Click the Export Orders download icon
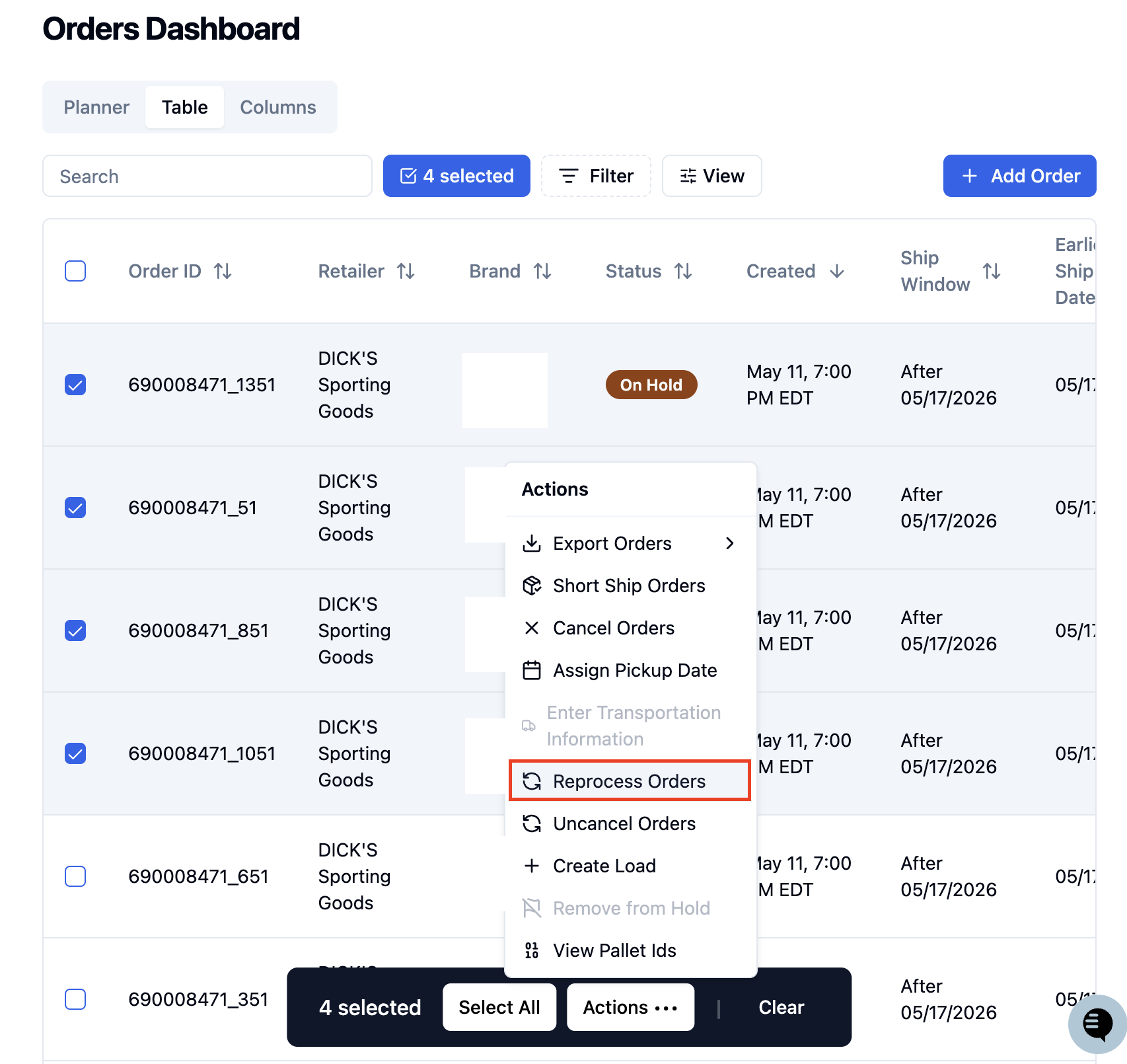 point(532,543)
